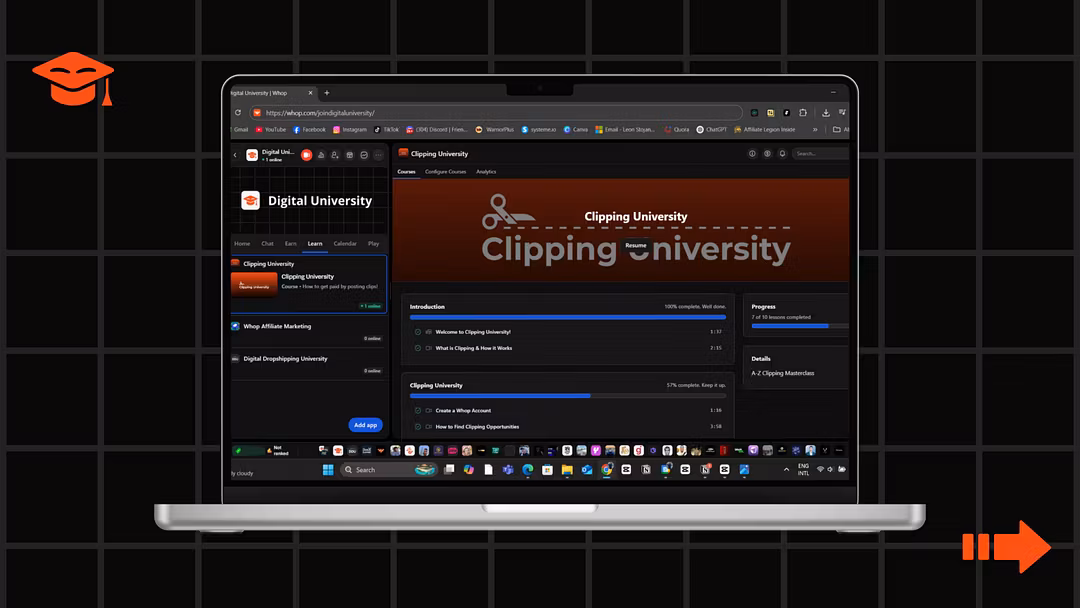1080x608 pixels.
Task: Open File Explorer from the taskbar
Action: click(567, 470)
